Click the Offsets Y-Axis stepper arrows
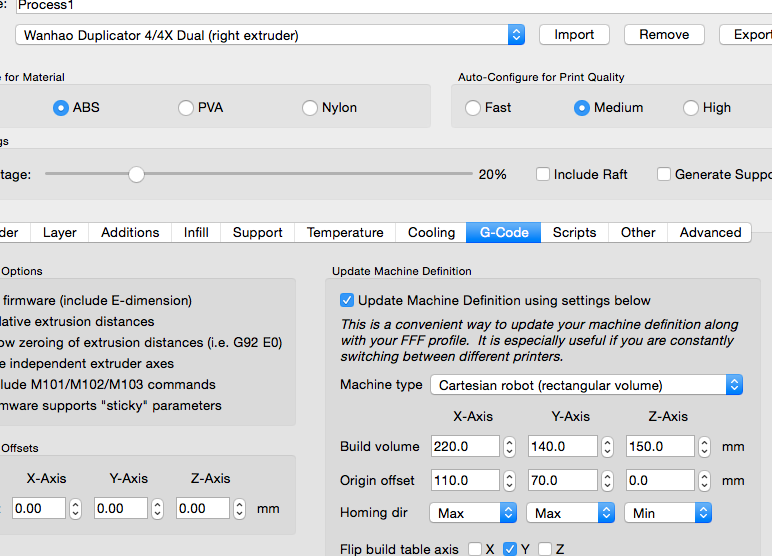 click(x=157, y=509)
